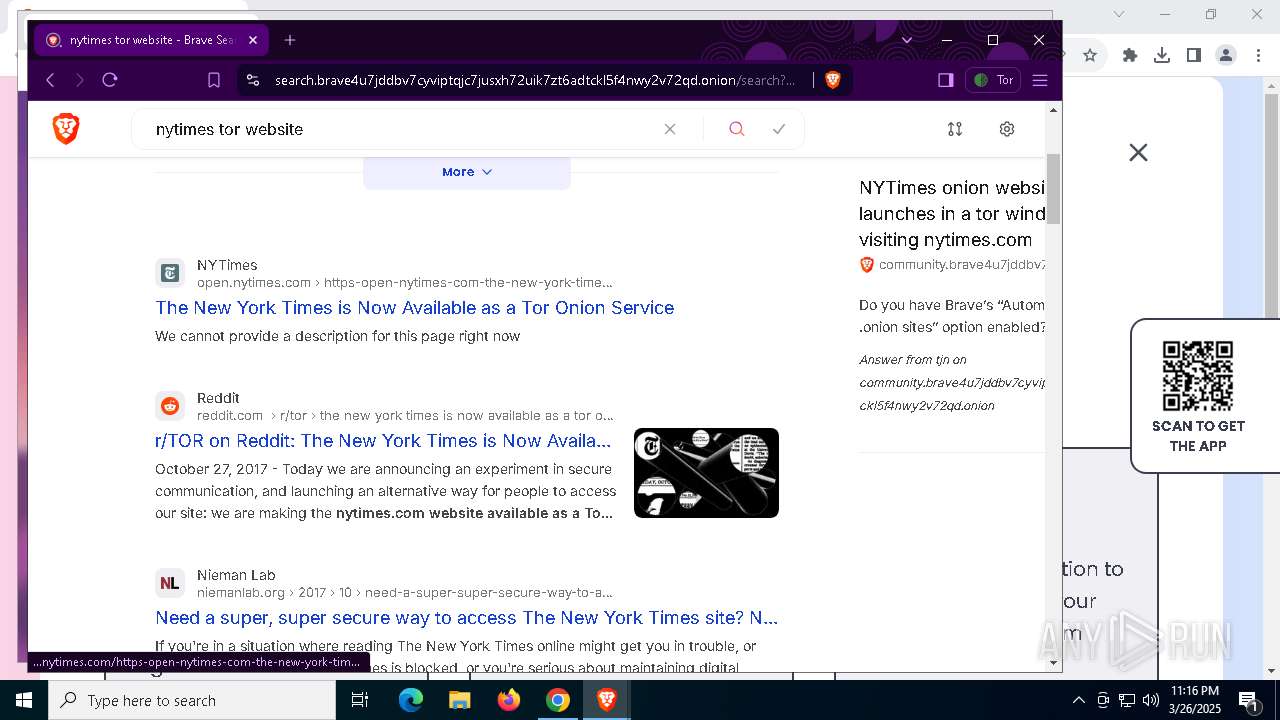The height and width of the screenshot is (720, 1280).
Task: Clear the search query text
Action: (670, 129)
